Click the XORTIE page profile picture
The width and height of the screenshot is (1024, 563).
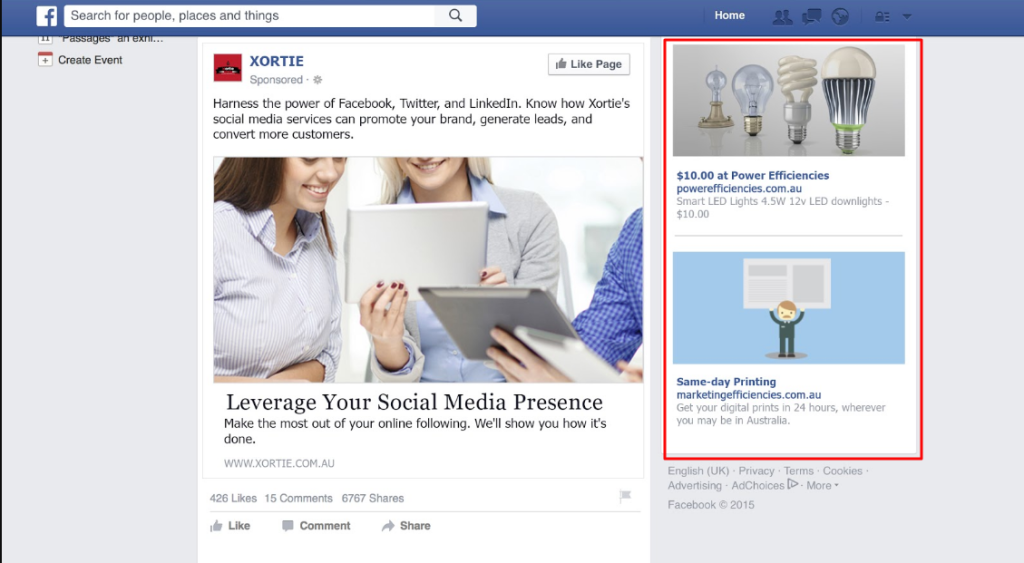[227, 68]
